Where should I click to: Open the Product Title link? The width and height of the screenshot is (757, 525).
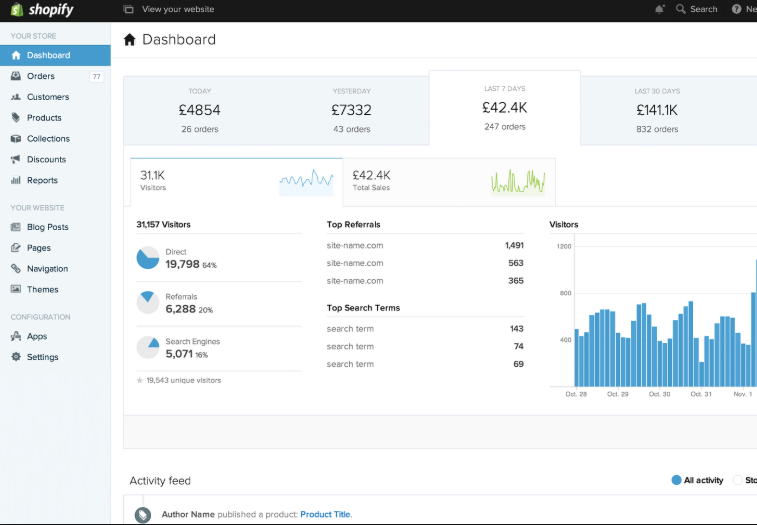coord(325,514)
